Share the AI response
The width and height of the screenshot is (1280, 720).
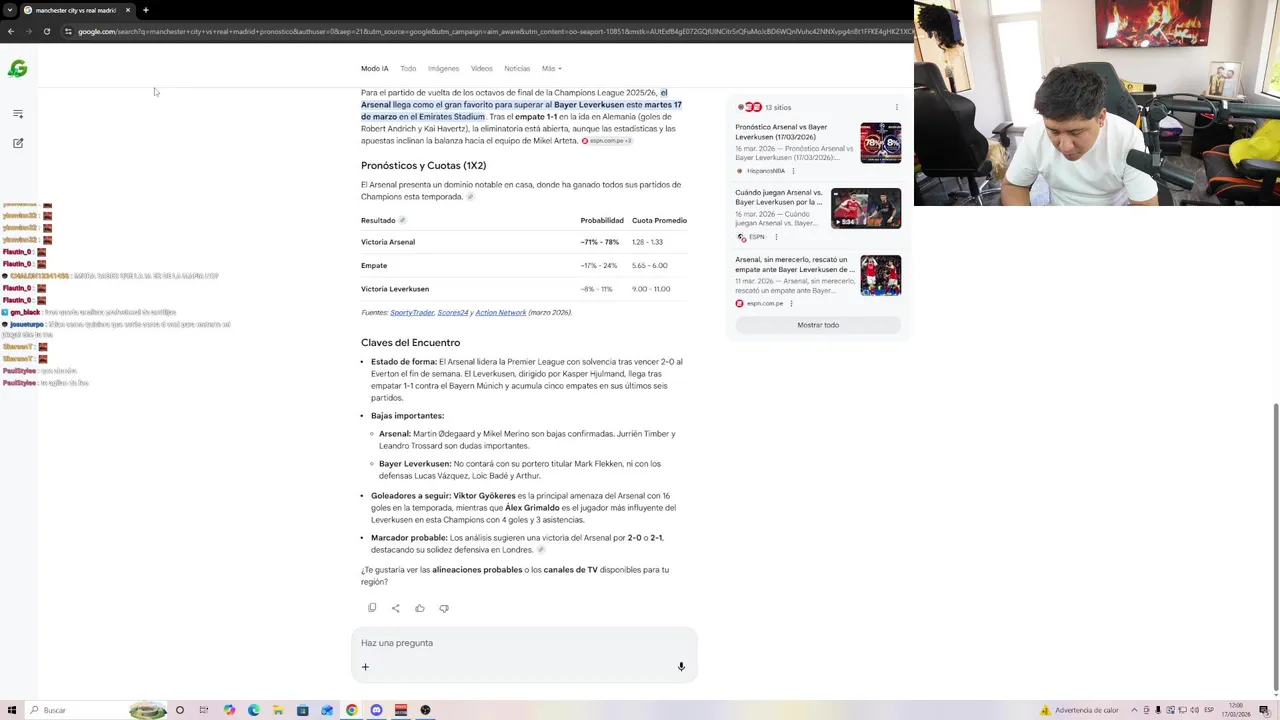click(396, 608)
